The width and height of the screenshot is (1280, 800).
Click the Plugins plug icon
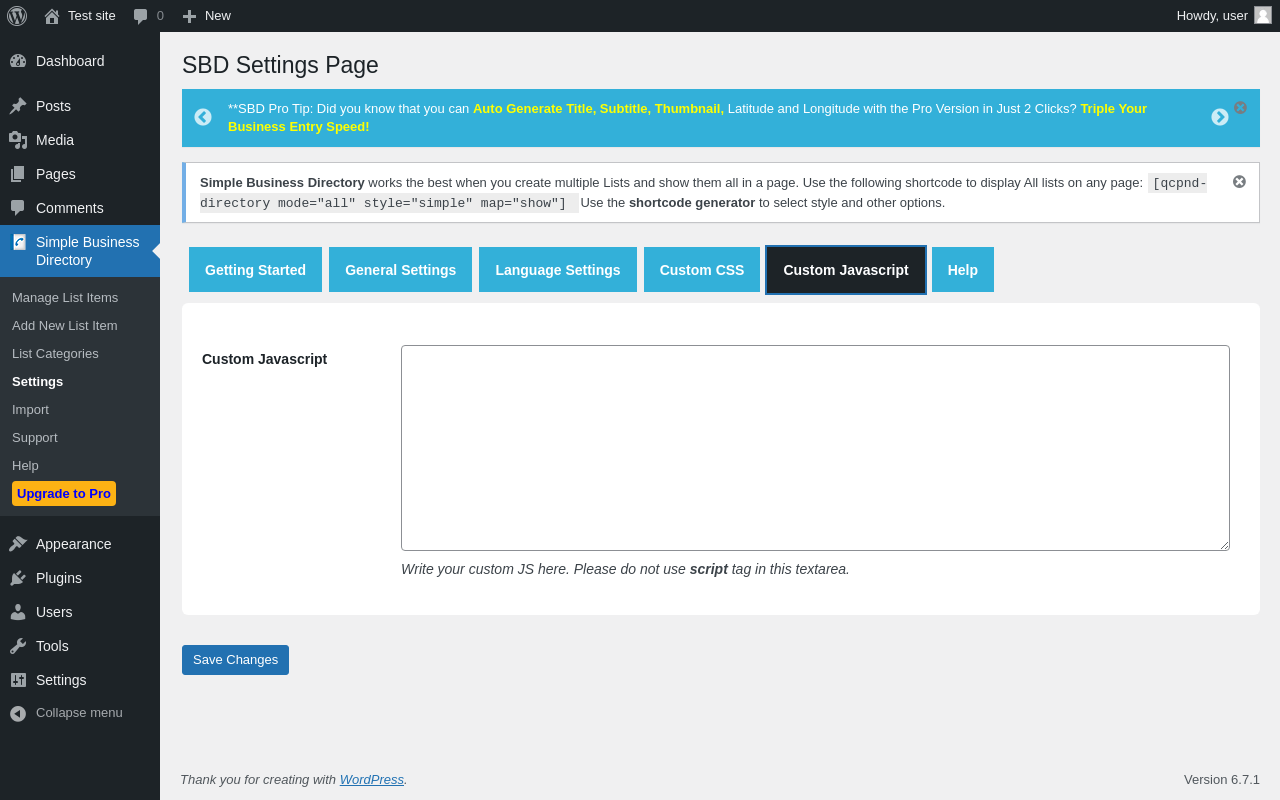[x=18, y=578]
